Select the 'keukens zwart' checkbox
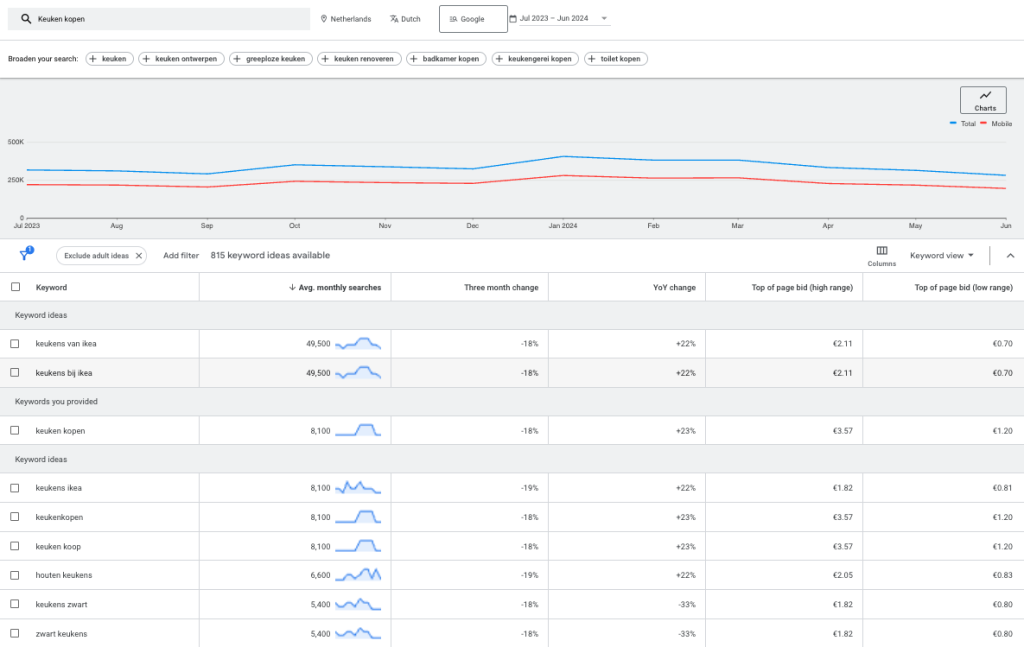The image size is (1024, 647). point(15,604)
